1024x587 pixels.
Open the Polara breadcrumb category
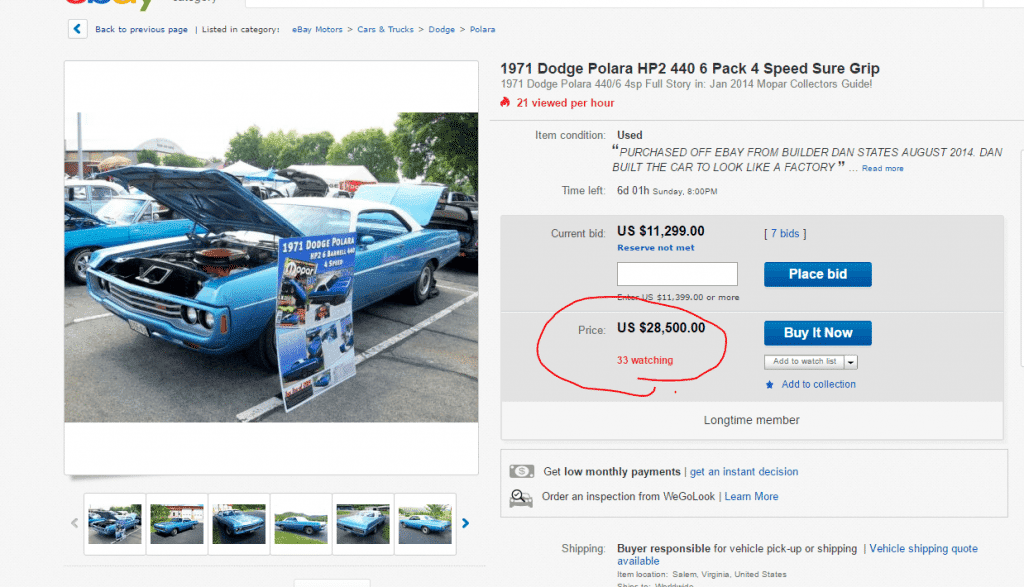pyautogui.click(x=481, y=30)
